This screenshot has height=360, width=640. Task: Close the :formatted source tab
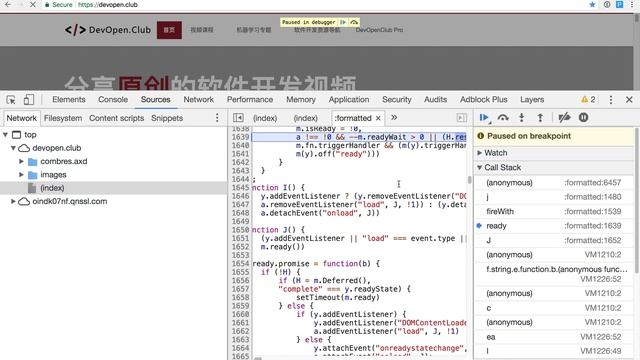pyautogui.click(x=378, y=118)
